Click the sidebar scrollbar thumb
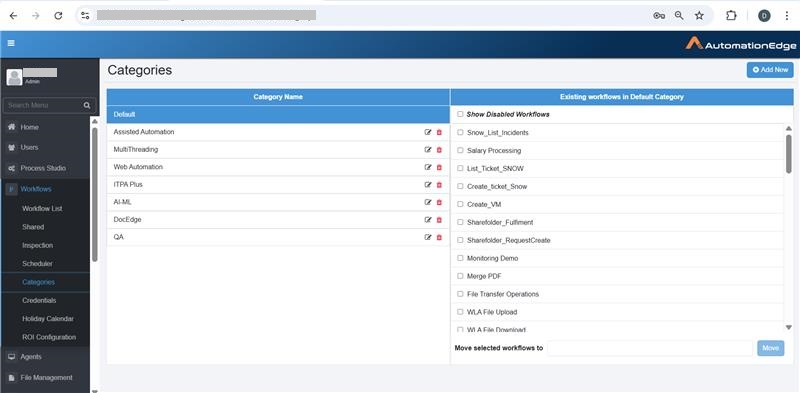 (94, 194)
